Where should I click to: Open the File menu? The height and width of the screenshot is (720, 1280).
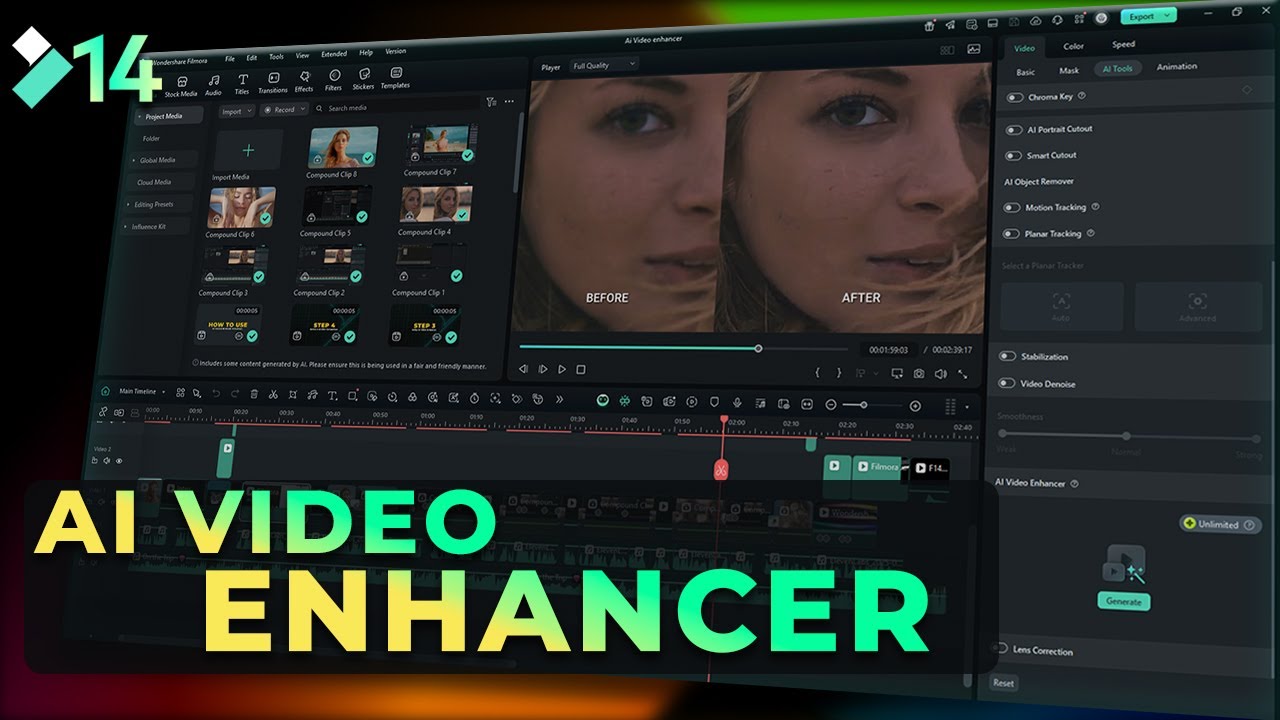point(230,58)
